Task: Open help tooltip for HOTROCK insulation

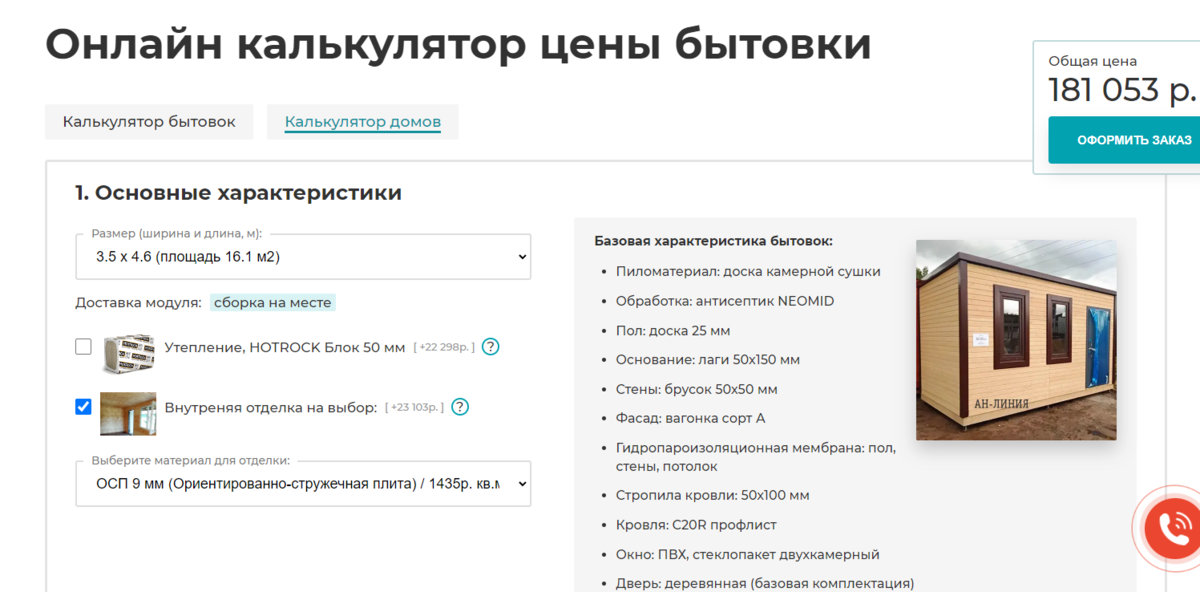Action: 491,347
